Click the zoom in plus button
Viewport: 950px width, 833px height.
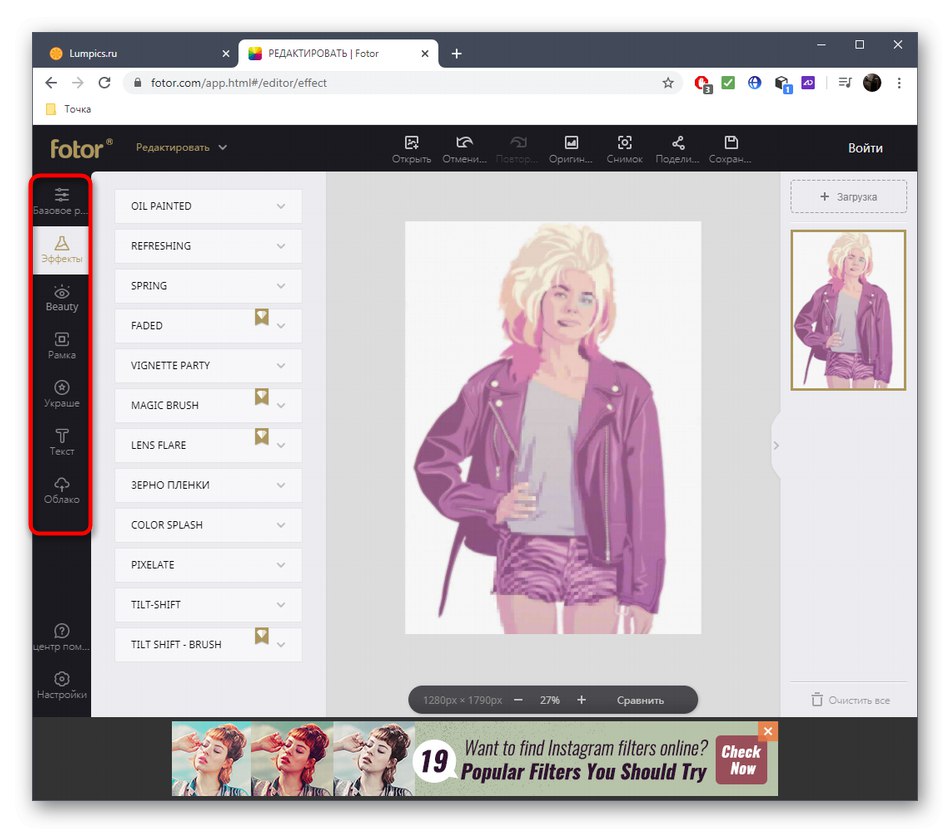click(582, 700)
